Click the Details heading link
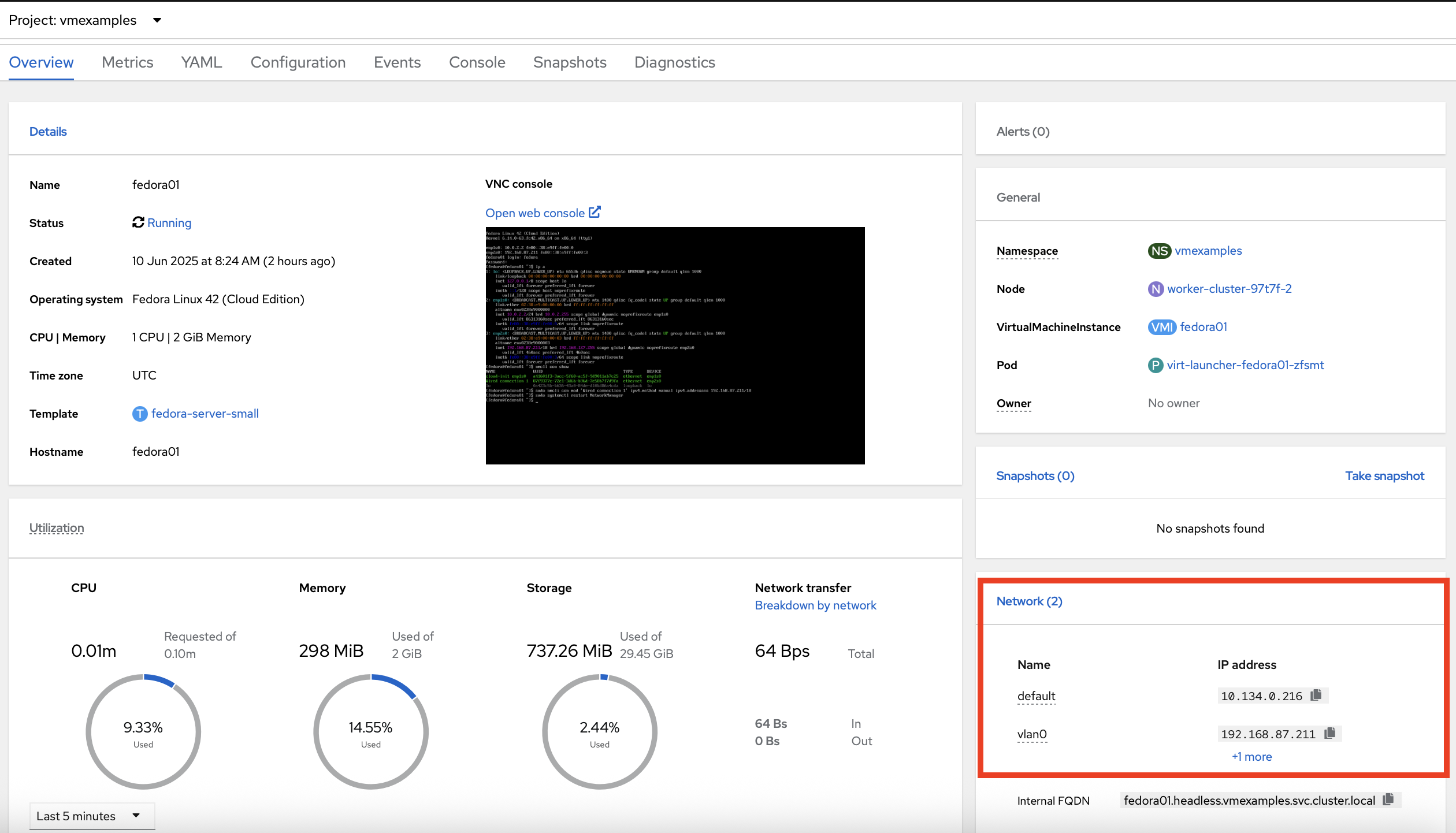This screenshot has width=1456, height=833. coord(48,131)
